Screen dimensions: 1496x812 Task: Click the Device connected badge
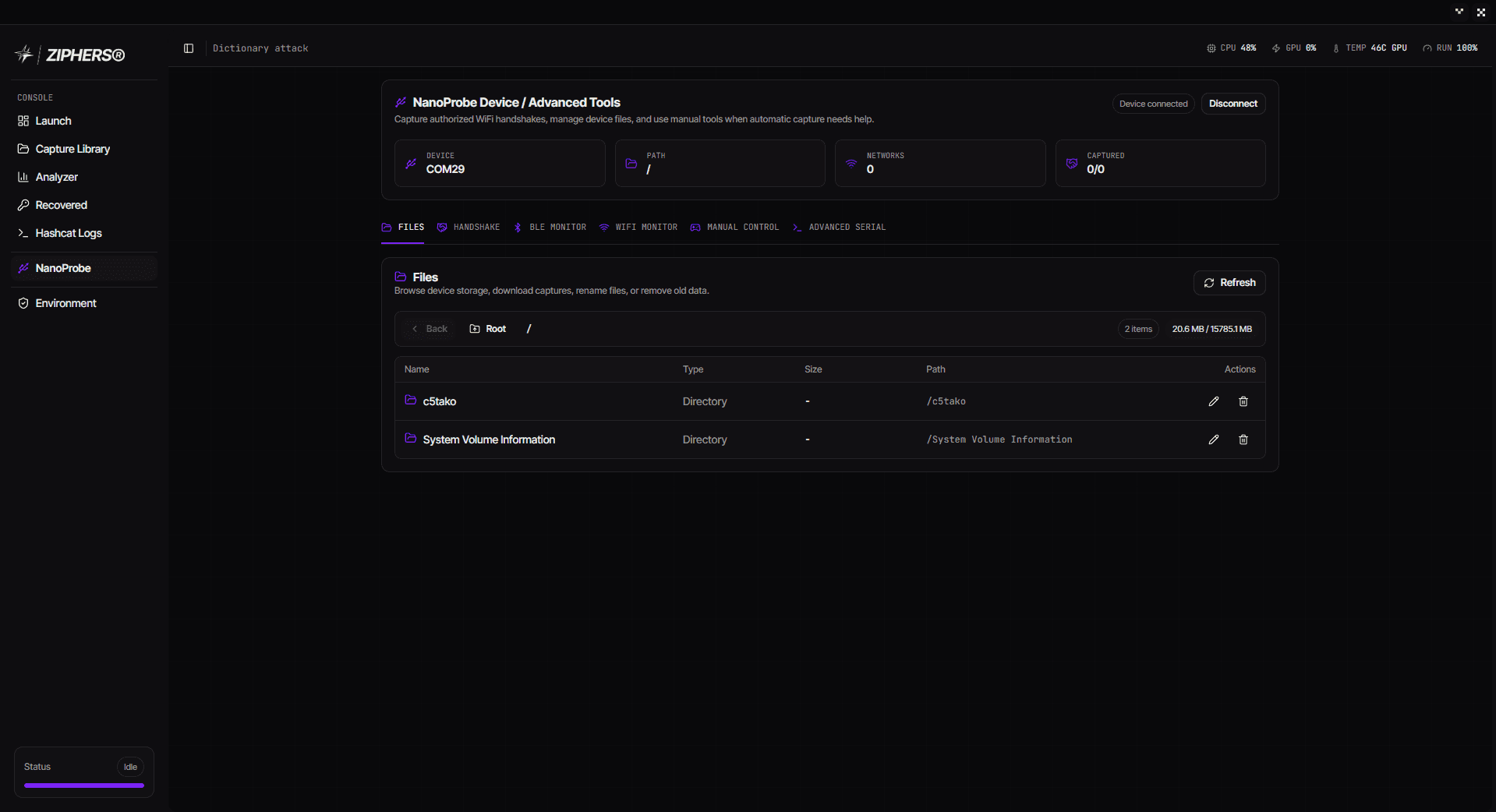pyautogui.click(x=1154, y=104)
